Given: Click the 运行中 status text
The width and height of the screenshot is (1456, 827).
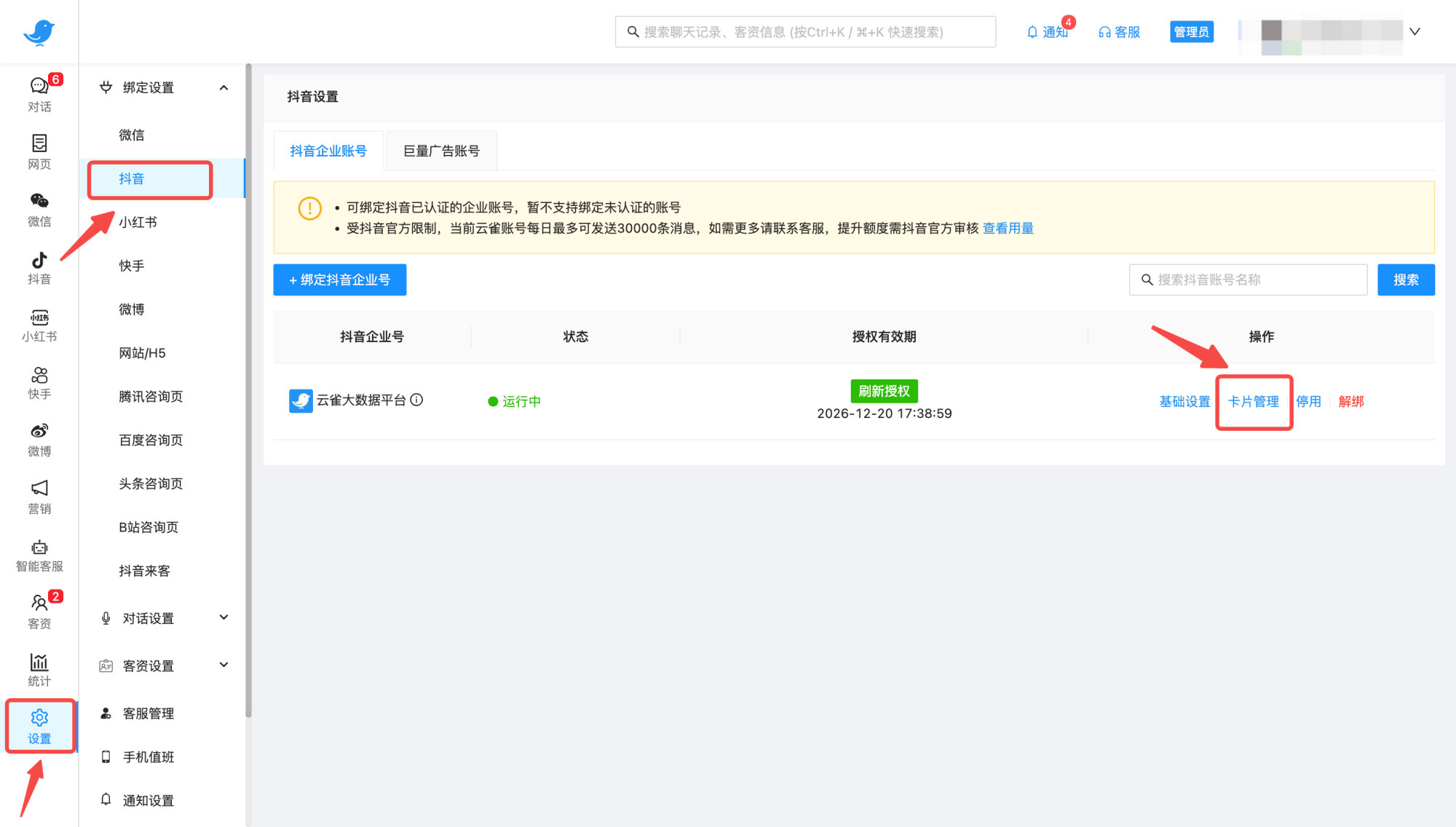Looking at the screenshot, I should point(521,401).
